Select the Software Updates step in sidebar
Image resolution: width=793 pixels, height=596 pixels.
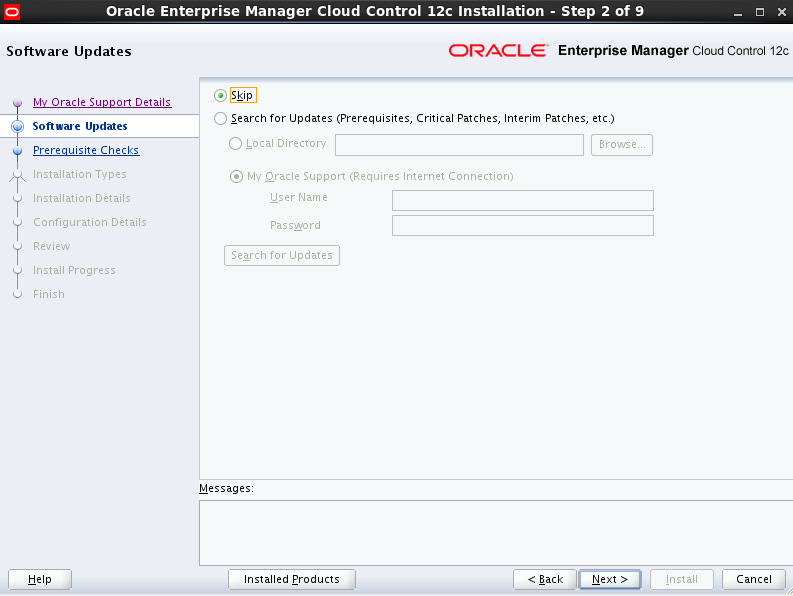80,126
